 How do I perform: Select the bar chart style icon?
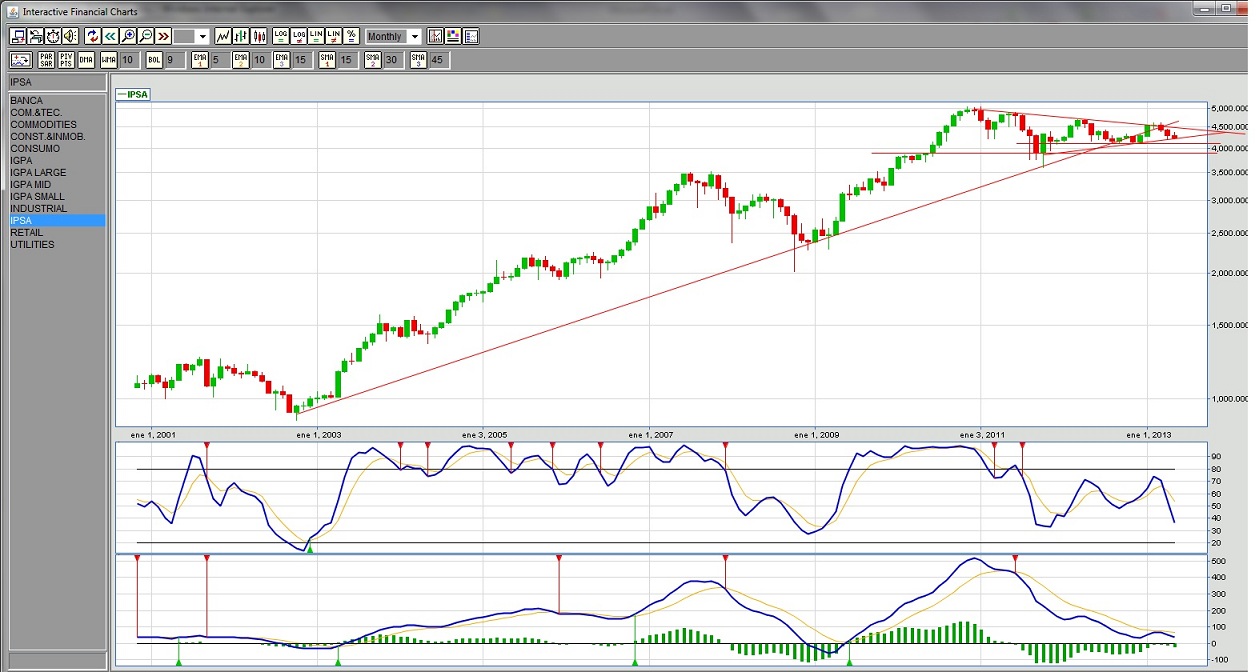(x=241, y=36)
